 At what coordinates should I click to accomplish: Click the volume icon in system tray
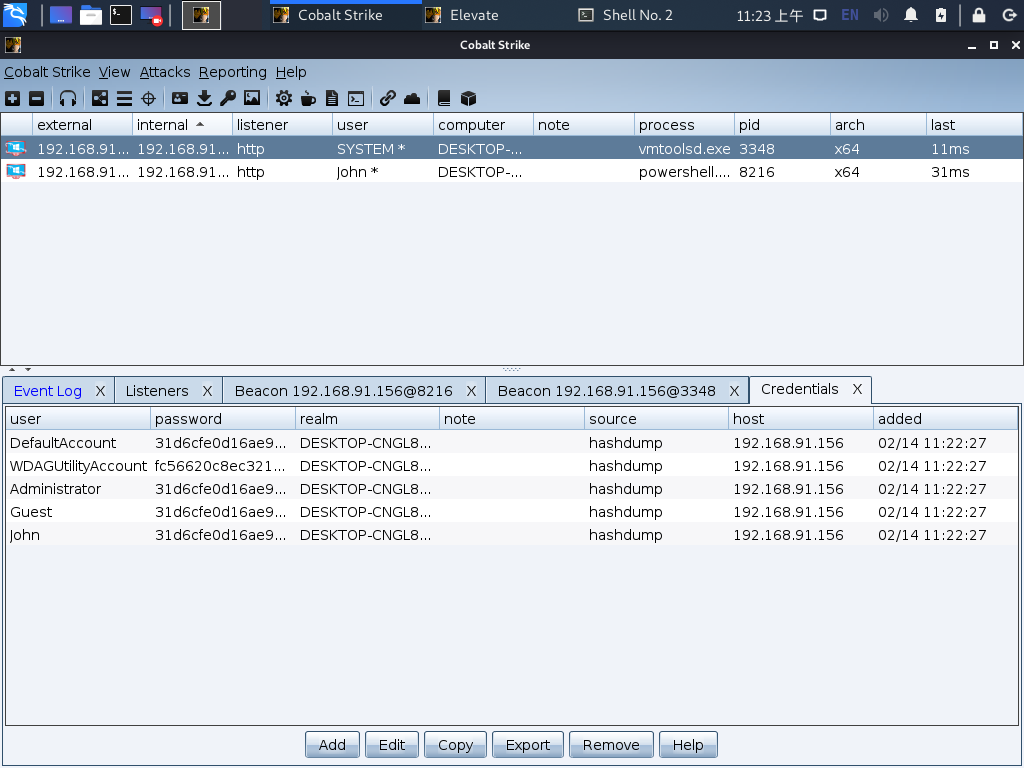[x=881, y=15]
